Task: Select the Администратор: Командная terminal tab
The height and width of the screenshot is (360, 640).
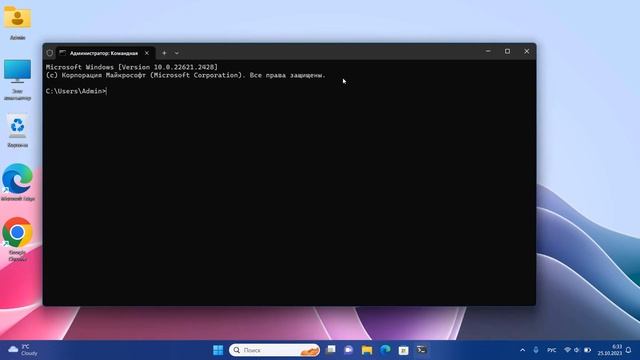Action: coord(104,53)
